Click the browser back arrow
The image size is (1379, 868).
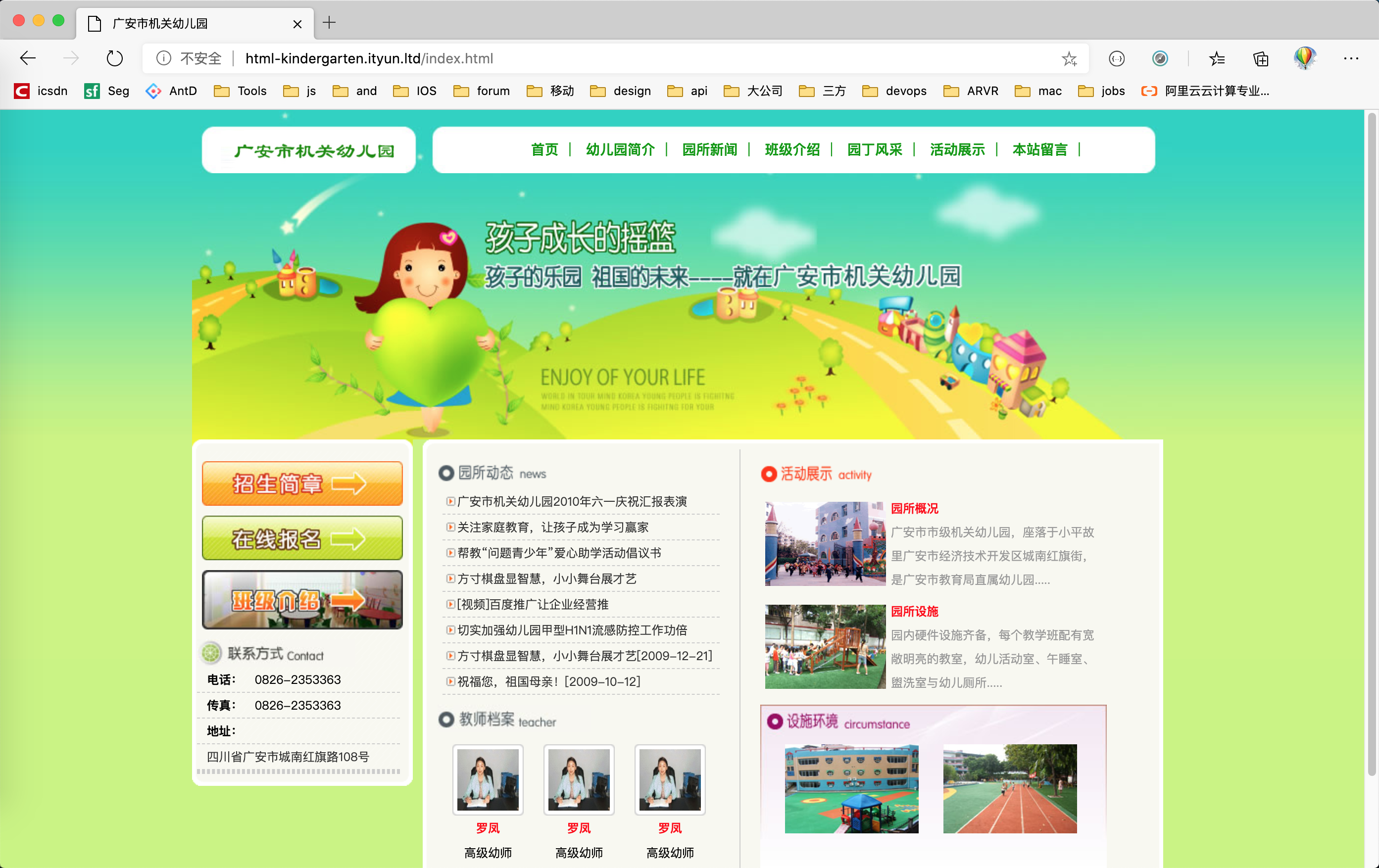[x=28, y=58]
